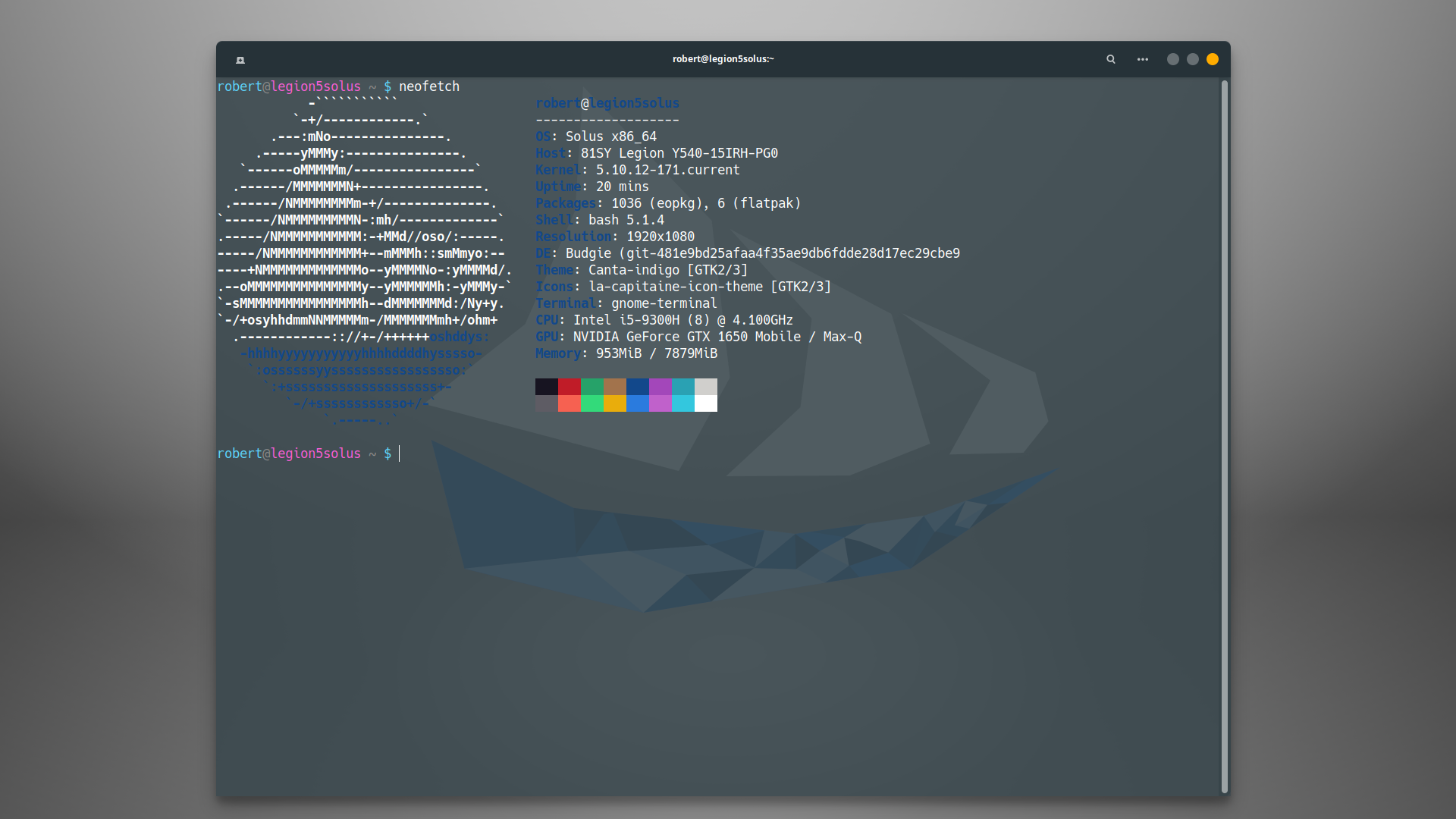
Task: Open a new tab with the header icon
Action: [240, 60]
